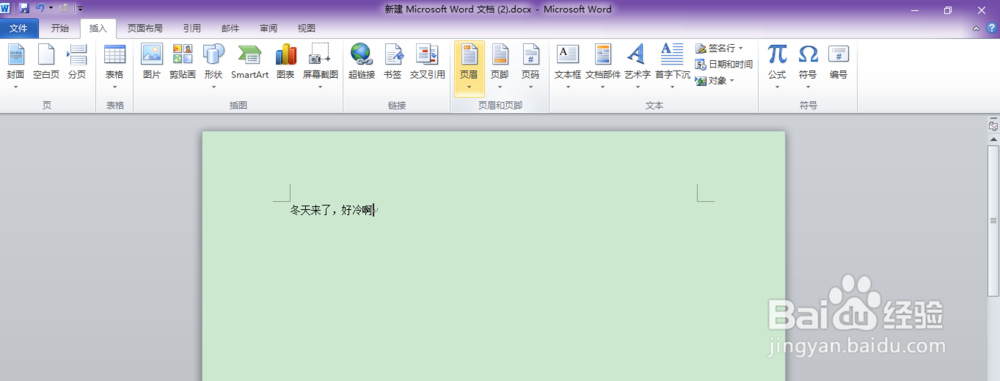Insert a bookmark (书签)
Viewport: 1000px width, 381px height.
[393, 63]
